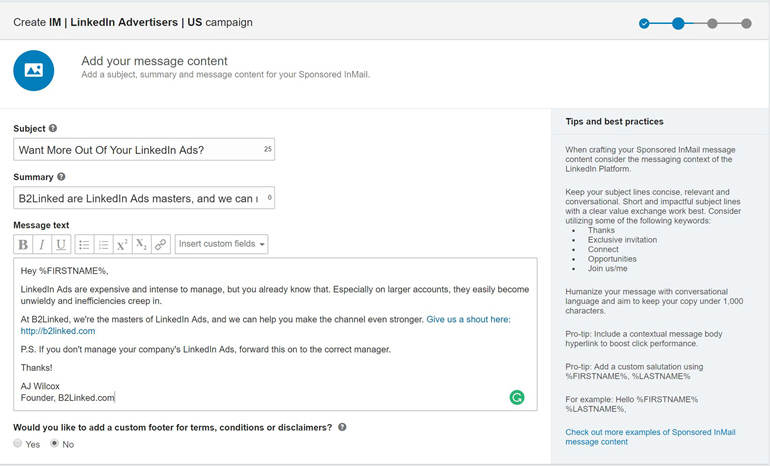Click the 'Thanks' keyword tip
This screenshot has width=770, height=466.
point(601,230)
